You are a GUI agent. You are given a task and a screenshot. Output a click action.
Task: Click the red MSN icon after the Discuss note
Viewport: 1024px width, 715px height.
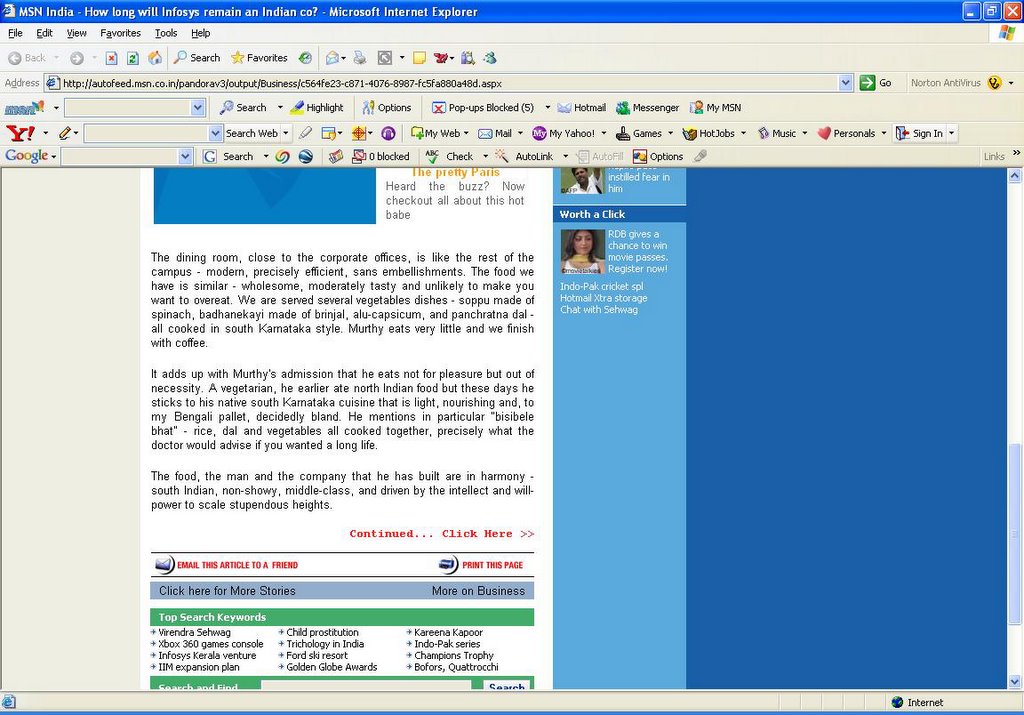(x=441, y=58)
